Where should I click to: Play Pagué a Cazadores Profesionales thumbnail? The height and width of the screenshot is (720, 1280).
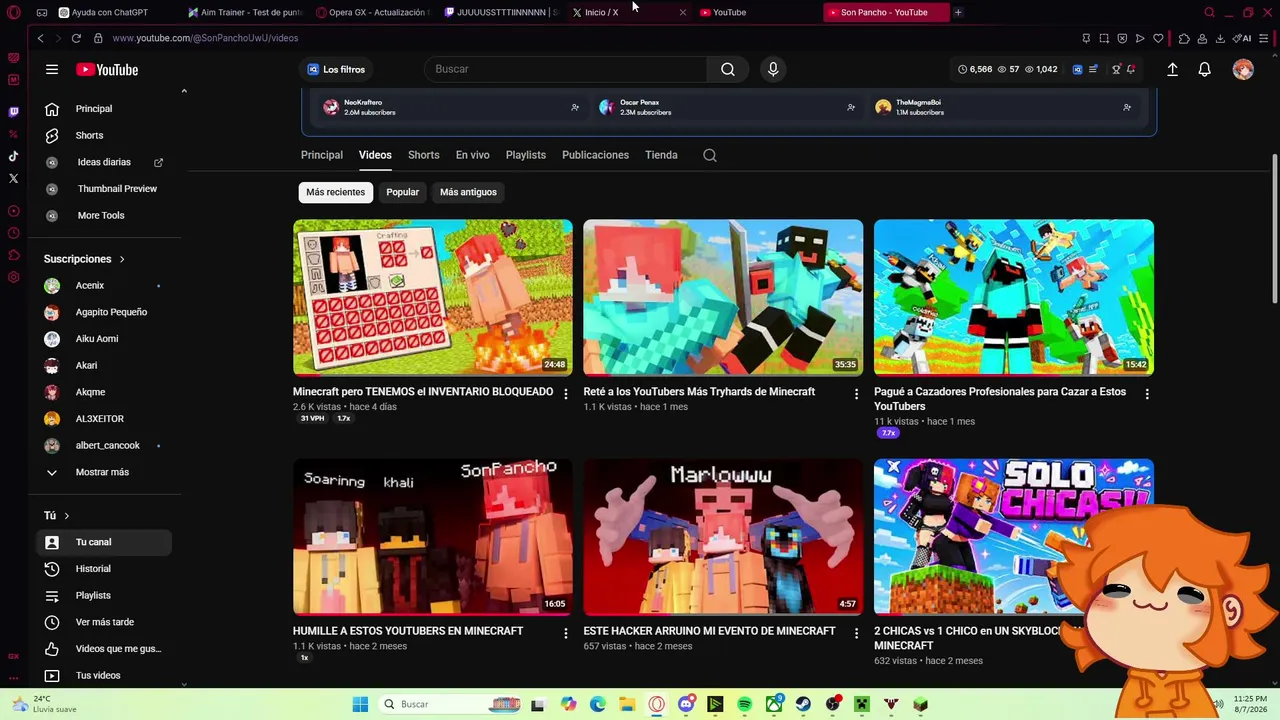click(x=1014, y=297)
